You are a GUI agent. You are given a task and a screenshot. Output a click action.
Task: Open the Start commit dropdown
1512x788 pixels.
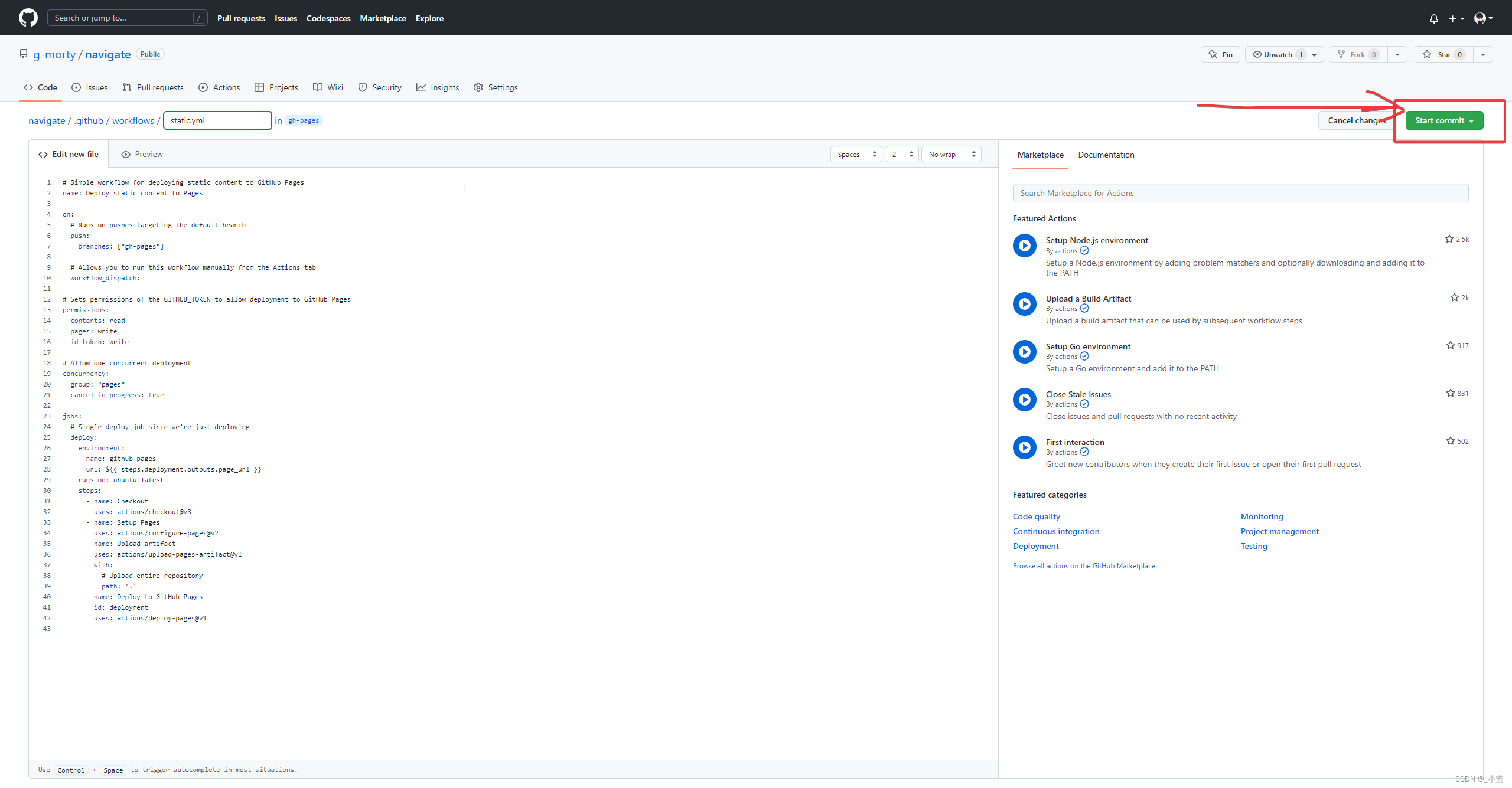tap(1444, 120)
